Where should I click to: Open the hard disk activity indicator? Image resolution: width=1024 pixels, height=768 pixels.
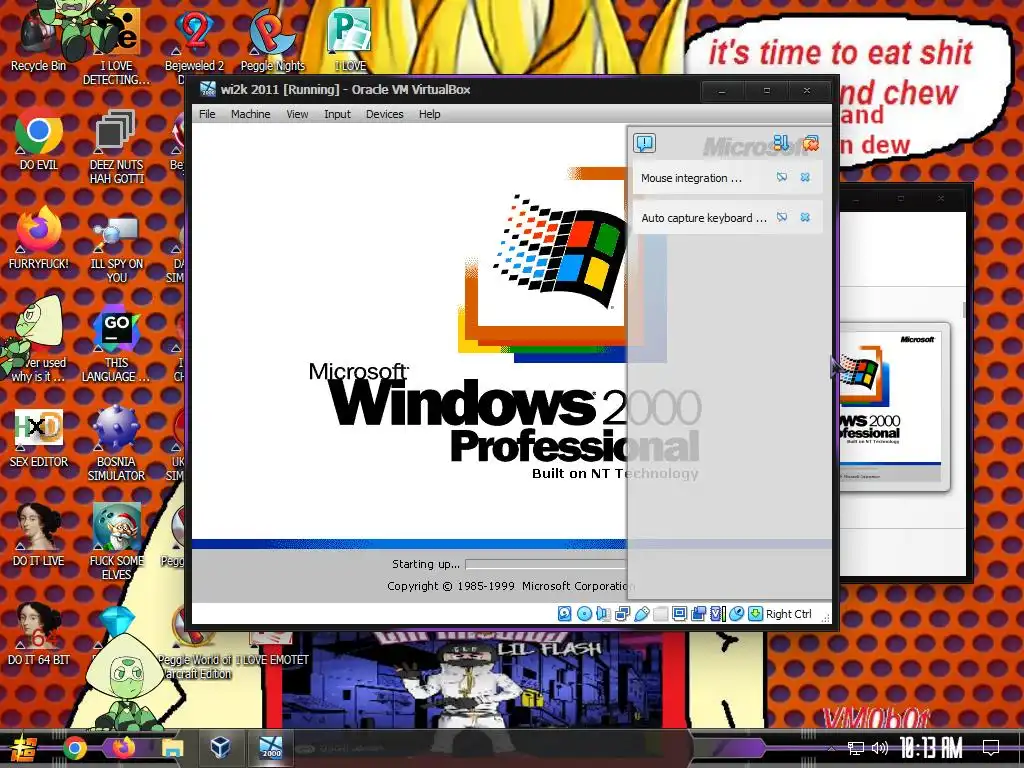click(565, 614)
